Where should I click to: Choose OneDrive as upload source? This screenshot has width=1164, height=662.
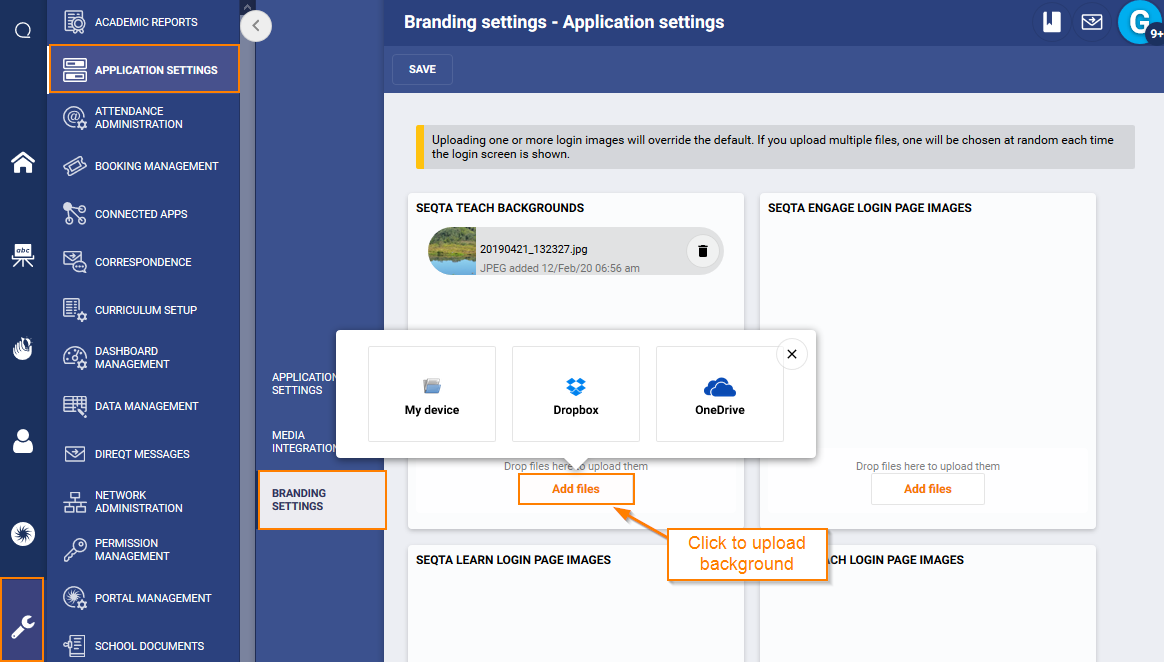(x=719, y=394)
